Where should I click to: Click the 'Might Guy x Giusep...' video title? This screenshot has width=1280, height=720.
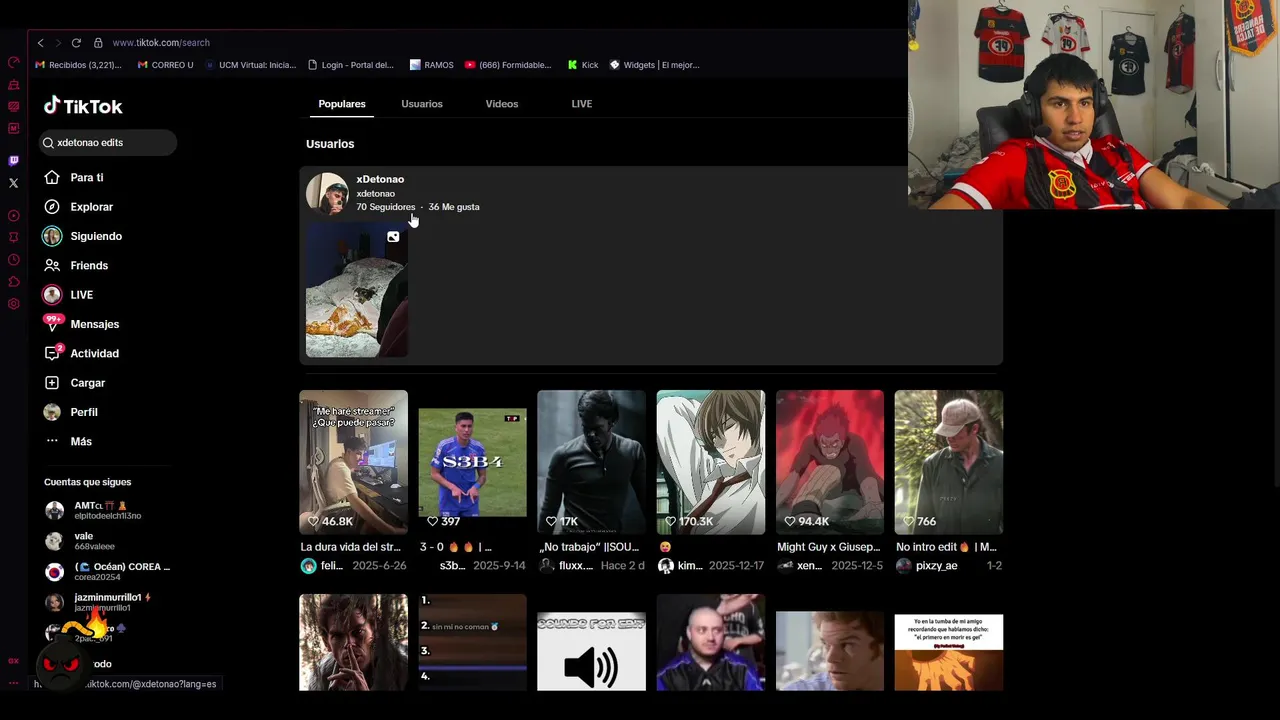pyautogui.click(x=829, y=547)
